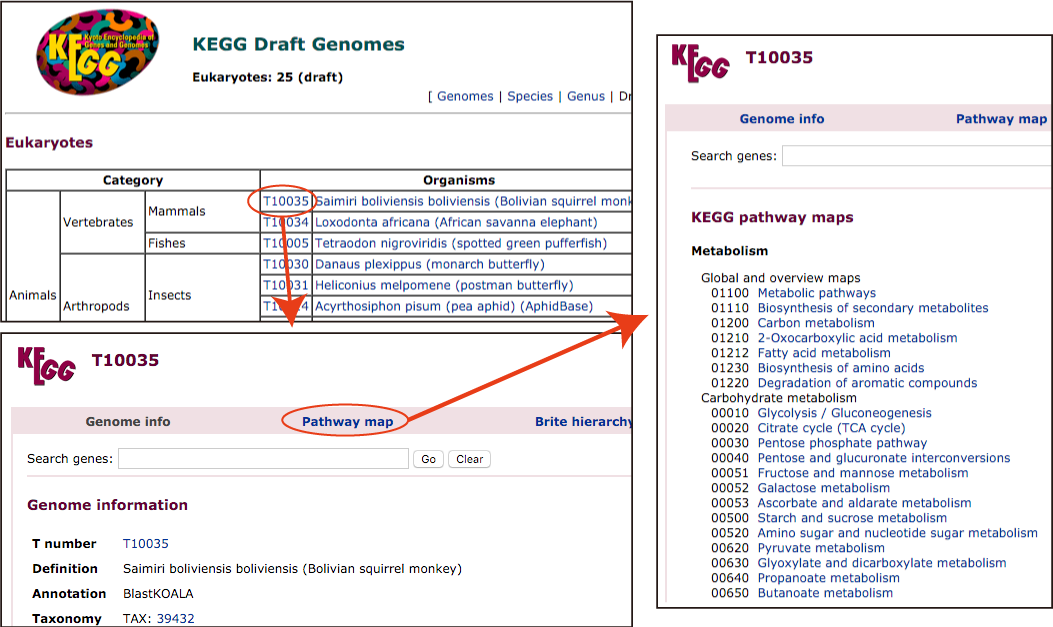Open the Genomes link in the top navigation
The width and height of the screenshot is (1053, 627).
pyautogui.click(x=465, y=96)
